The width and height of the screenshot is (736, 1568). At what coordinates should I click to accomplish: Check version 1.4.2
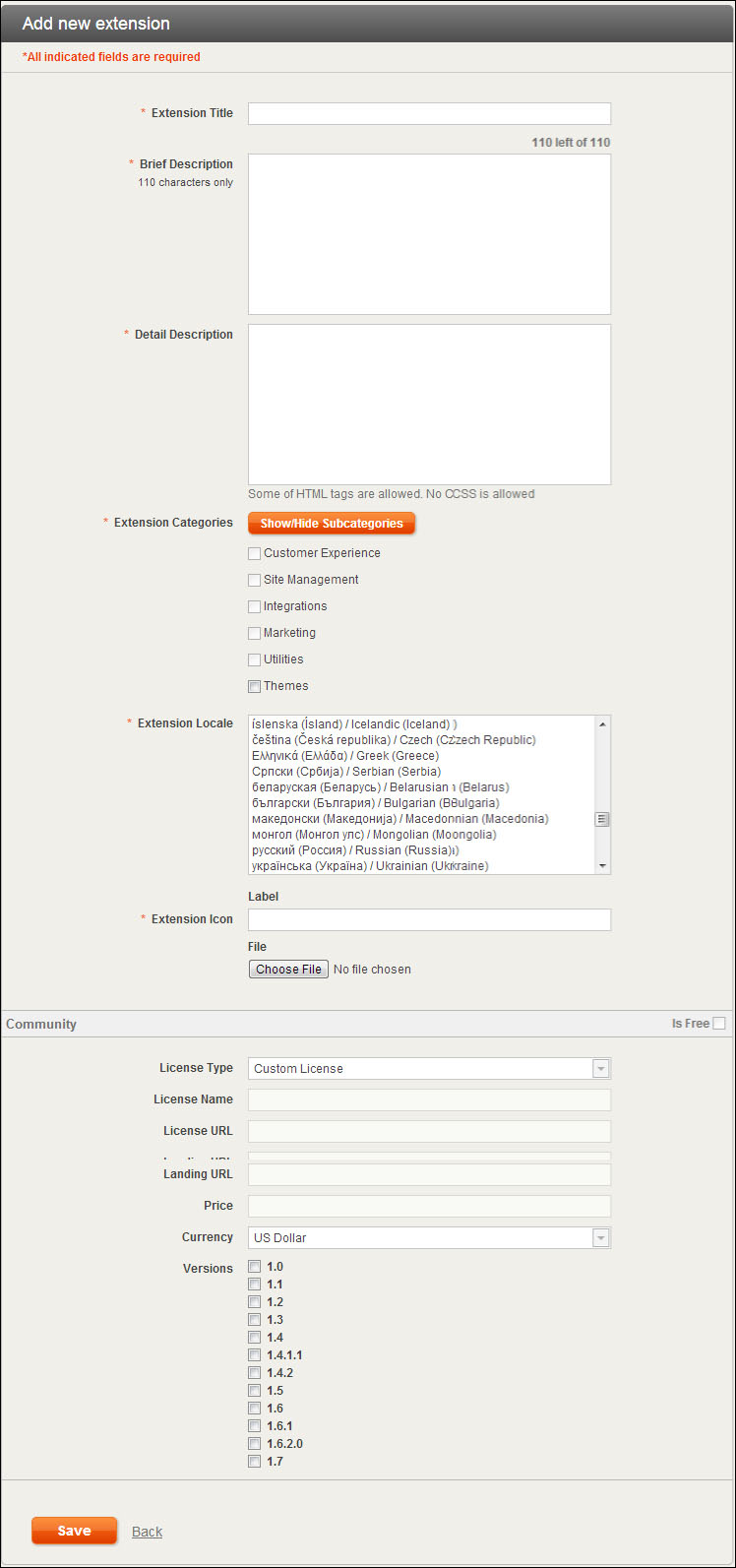[255, 1373]
